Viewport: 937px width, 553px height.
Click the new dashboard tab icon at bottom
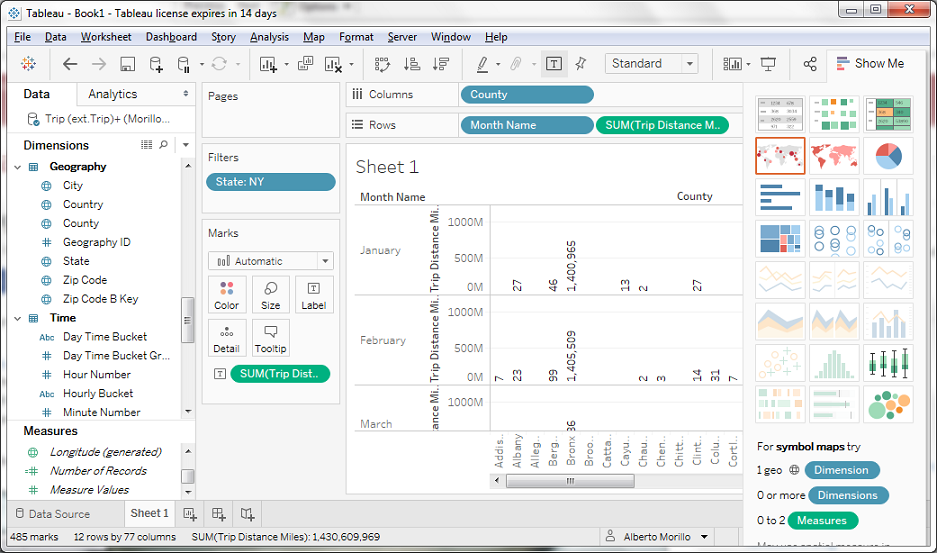click(x=219, y=514)
